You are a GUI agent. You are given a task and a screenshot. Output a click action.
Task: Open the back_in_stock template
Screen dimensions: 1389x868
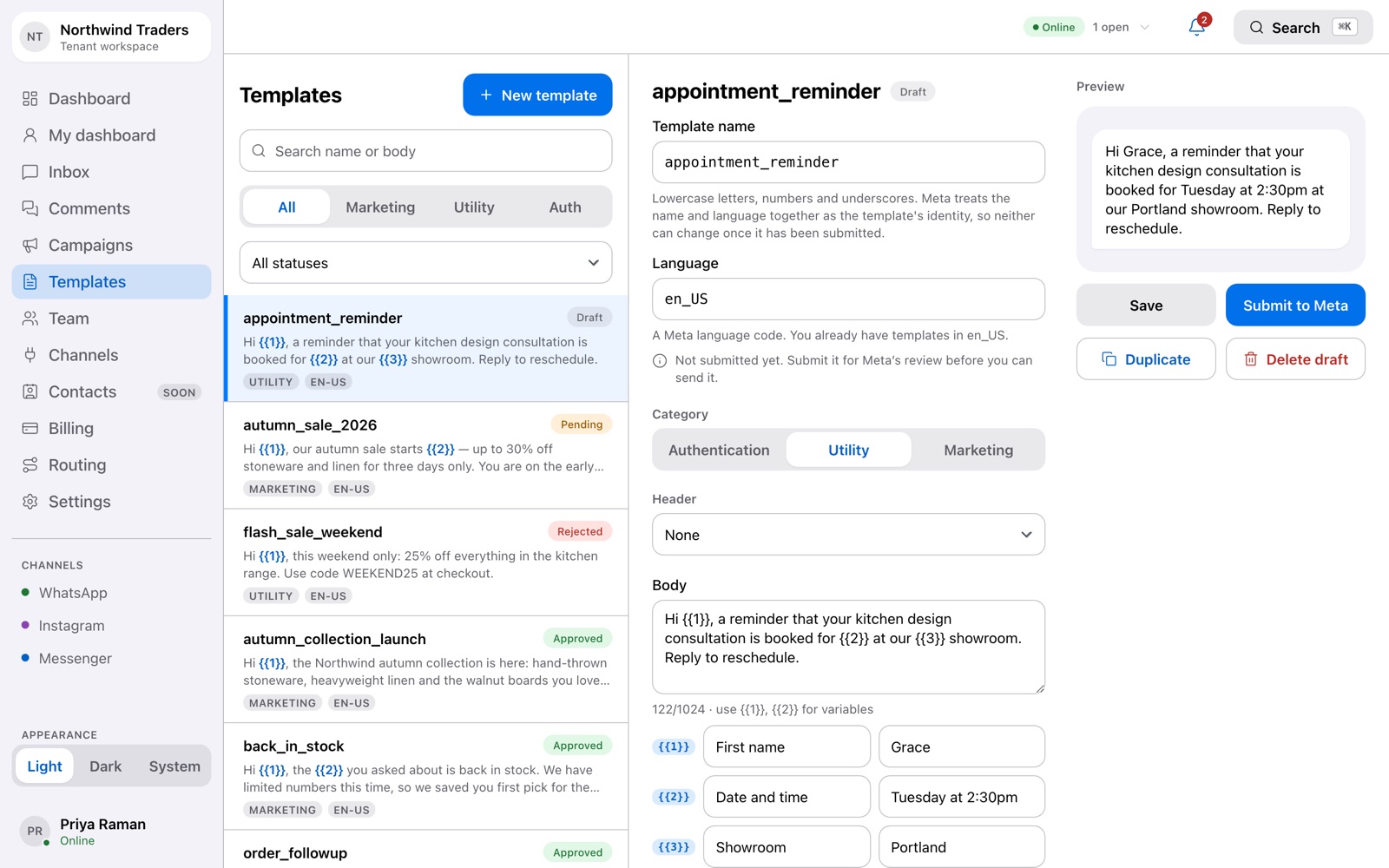[426, 777]
